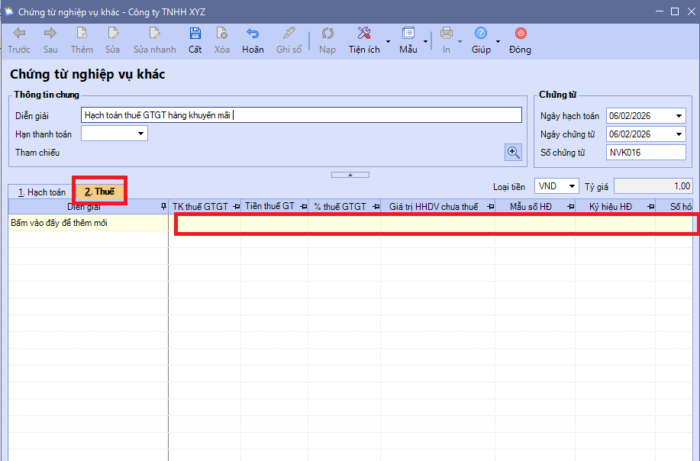This screenshot has height=461, width=700.
Task: Open the Giúp help icon
Action: click(481, 34)
